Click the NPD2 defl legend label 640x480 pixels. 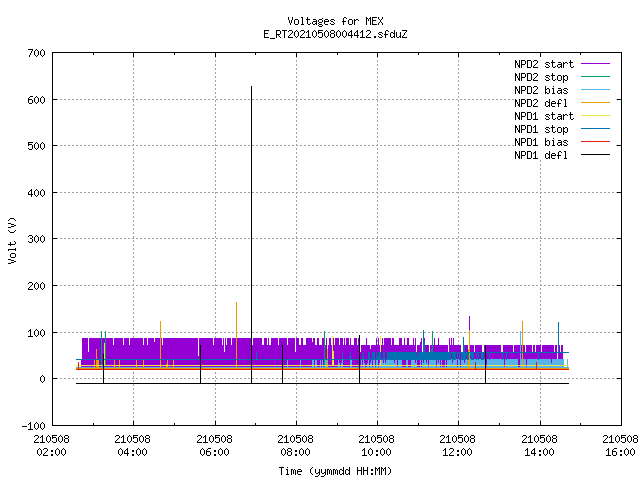click(x=541, y=103)
